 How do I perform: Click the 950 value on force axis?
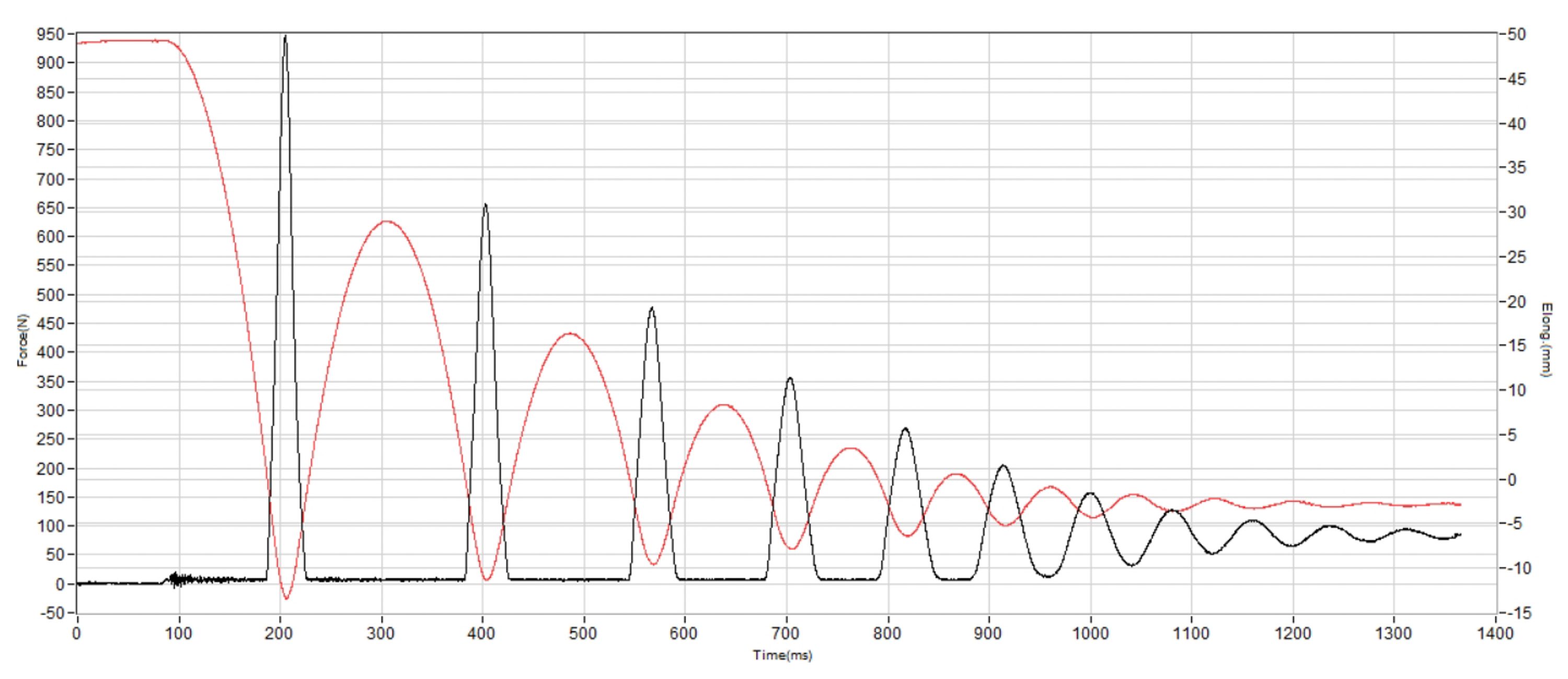click(51, 34)
